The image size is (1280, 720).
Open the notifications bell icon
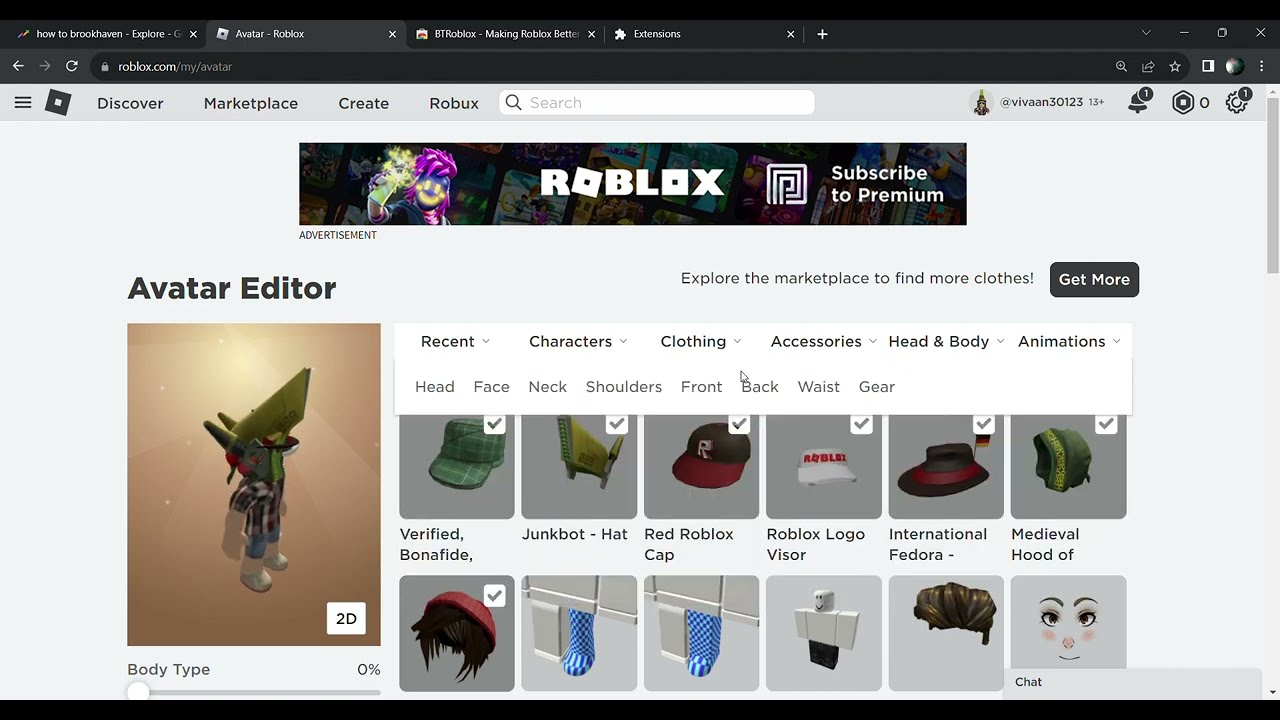[1138, 102]
